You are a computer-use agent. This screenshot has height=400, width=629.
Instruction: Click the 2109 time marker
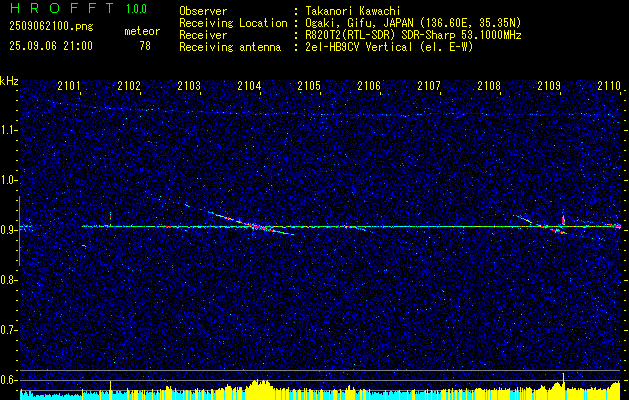tap(549, 86)
